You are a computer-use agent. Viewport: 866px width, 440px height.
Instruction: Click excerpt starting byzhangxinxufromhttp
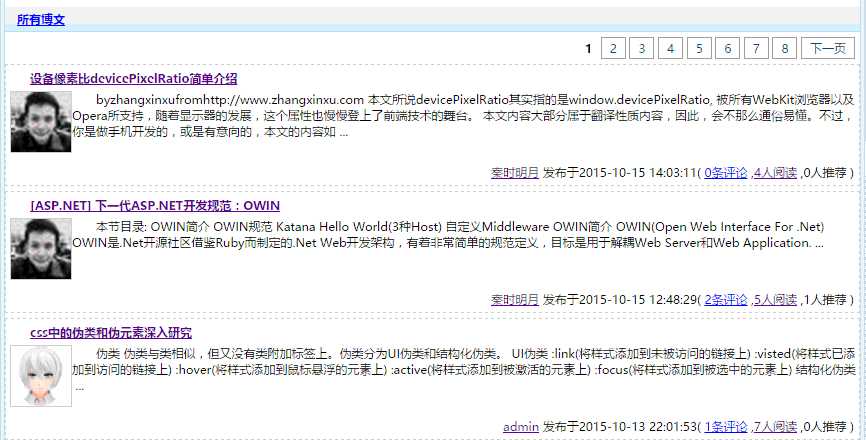pos(463,116)
